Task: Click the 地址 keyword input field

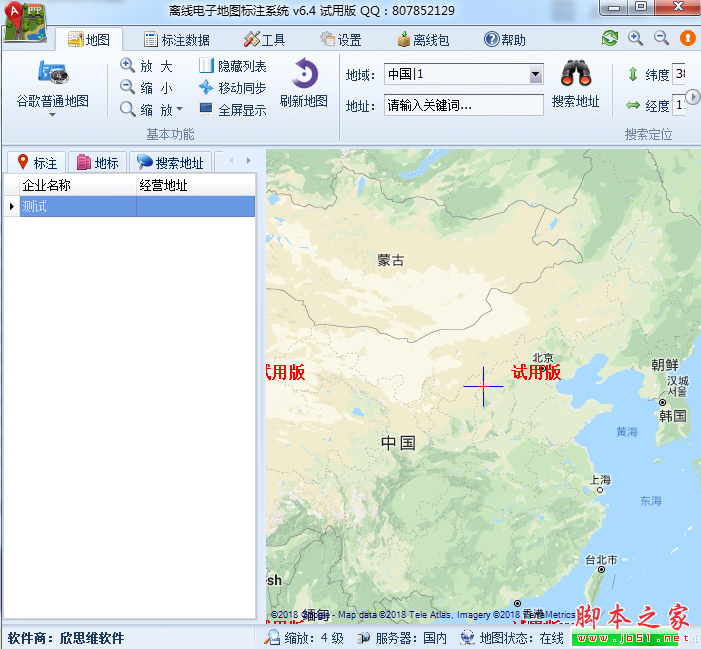Action: point(464,105)
